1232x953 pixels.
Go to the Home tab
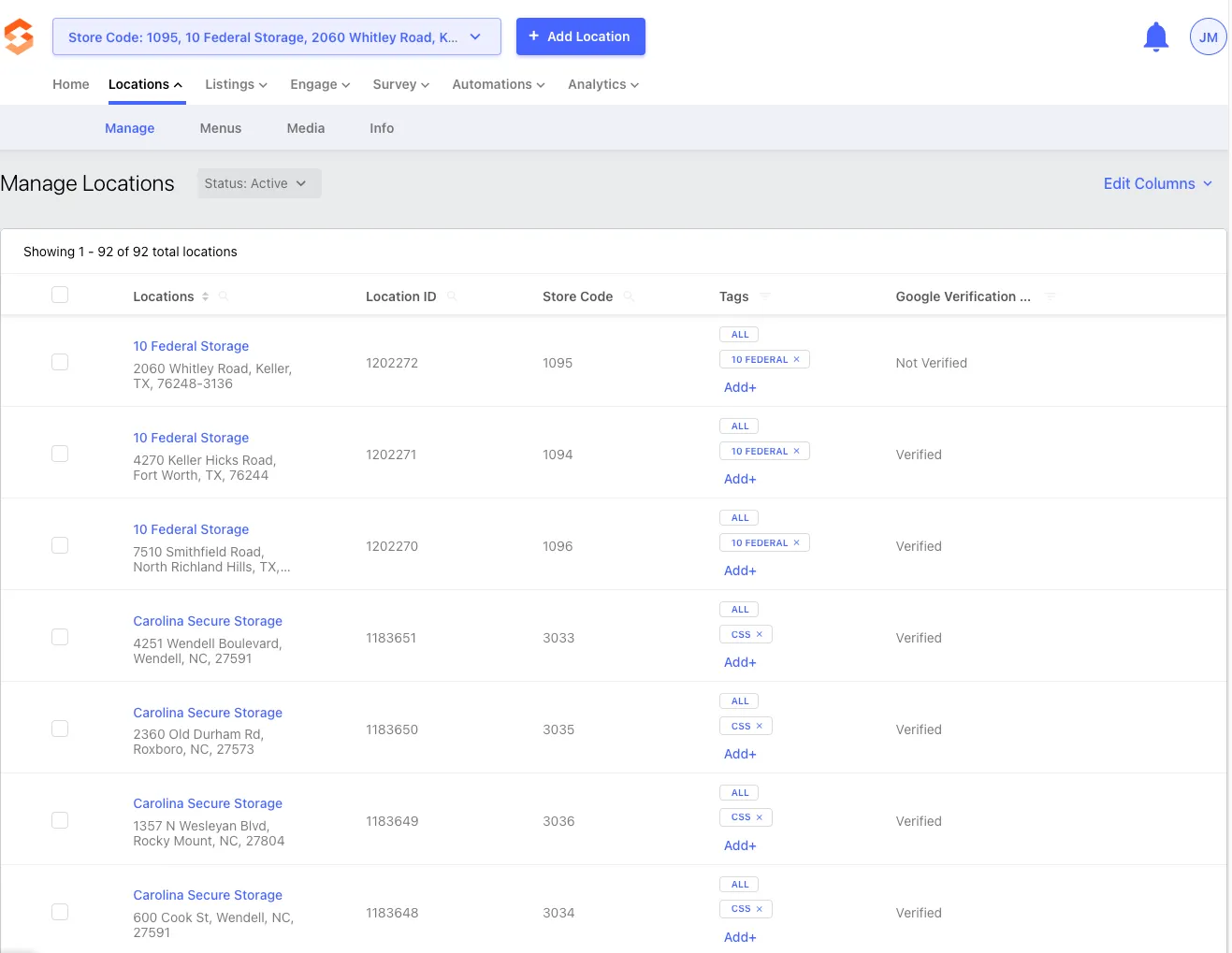point(71,84)
